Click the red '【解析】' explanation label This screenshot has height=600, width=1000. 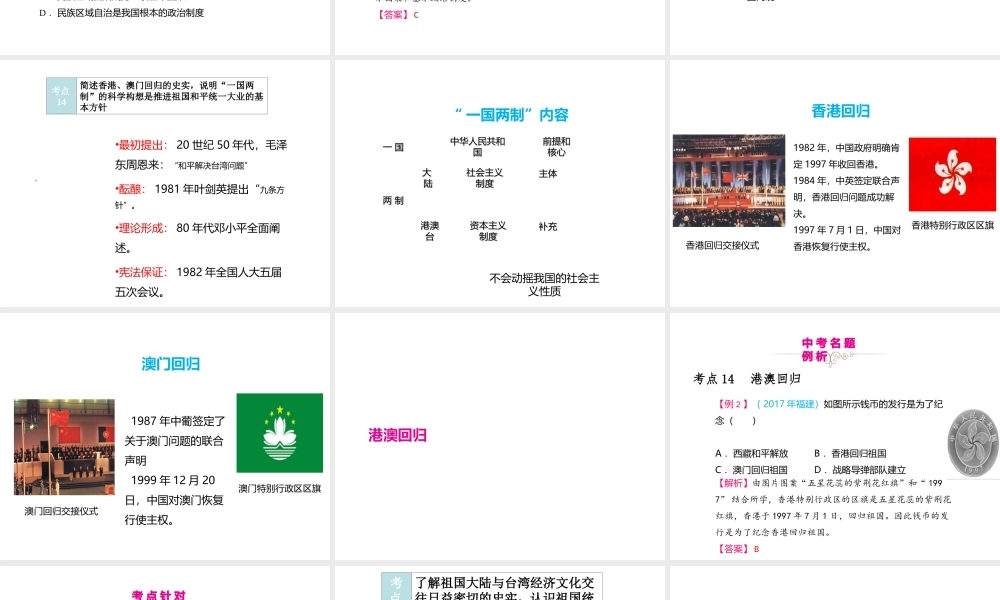732,483
